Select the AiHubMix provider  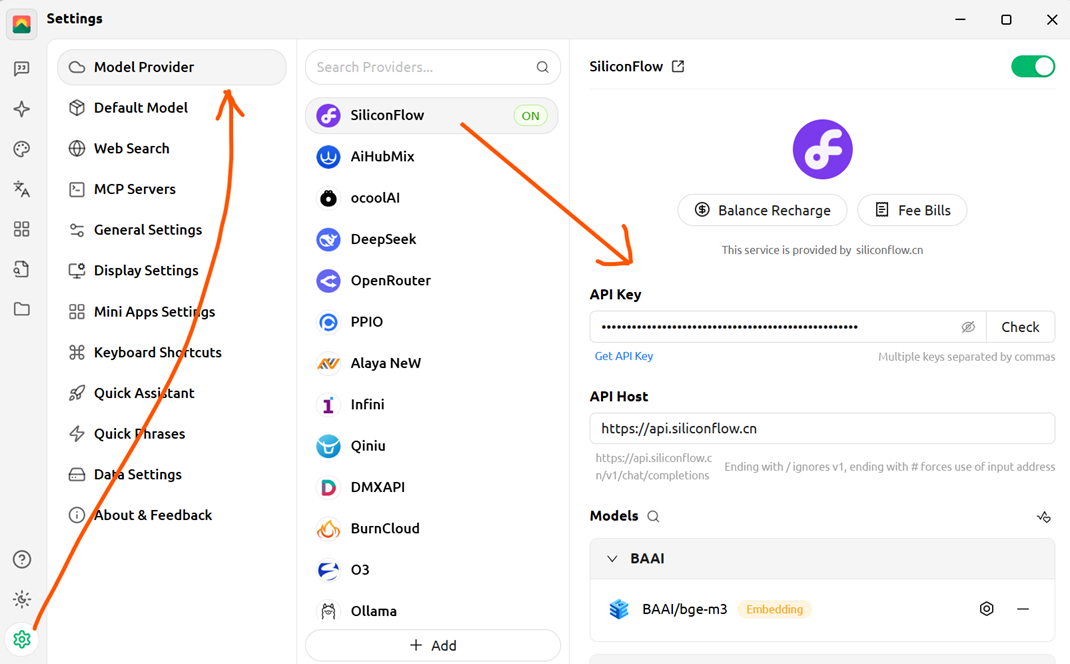(432, 156)
